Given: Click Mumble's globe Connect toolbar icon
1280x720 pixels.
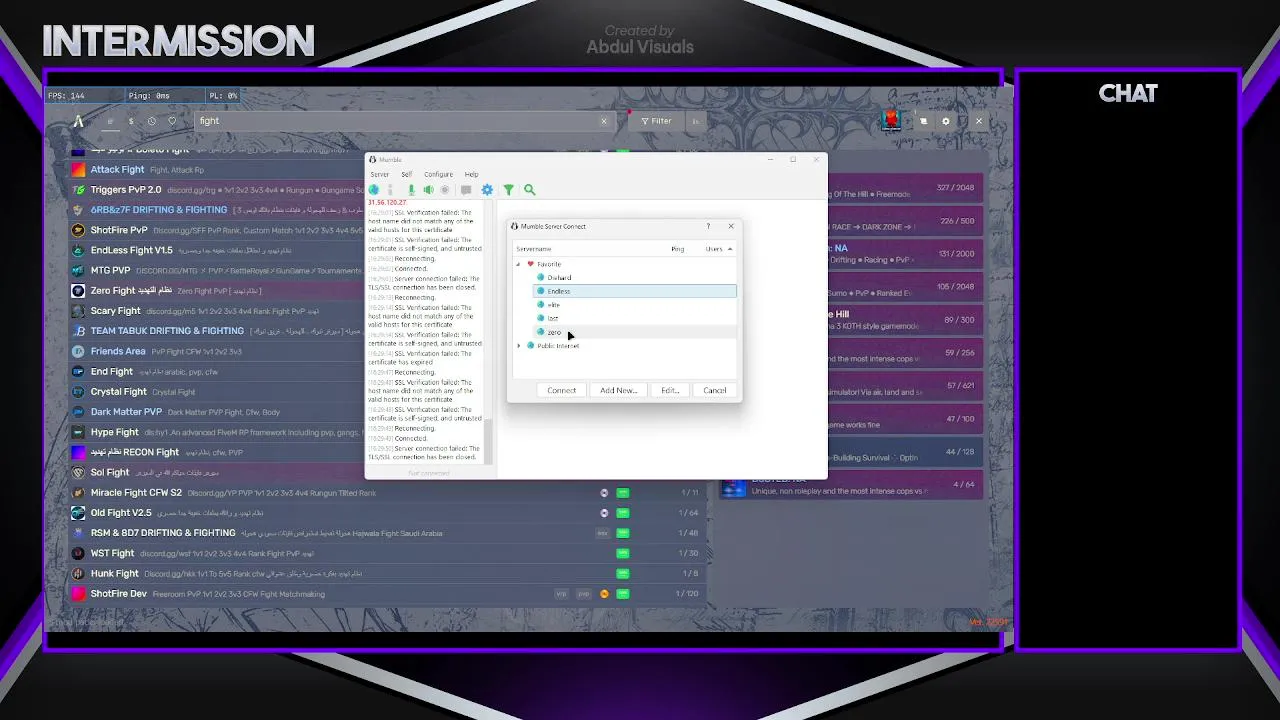Looking at the screenshot, I should [374, 190].
